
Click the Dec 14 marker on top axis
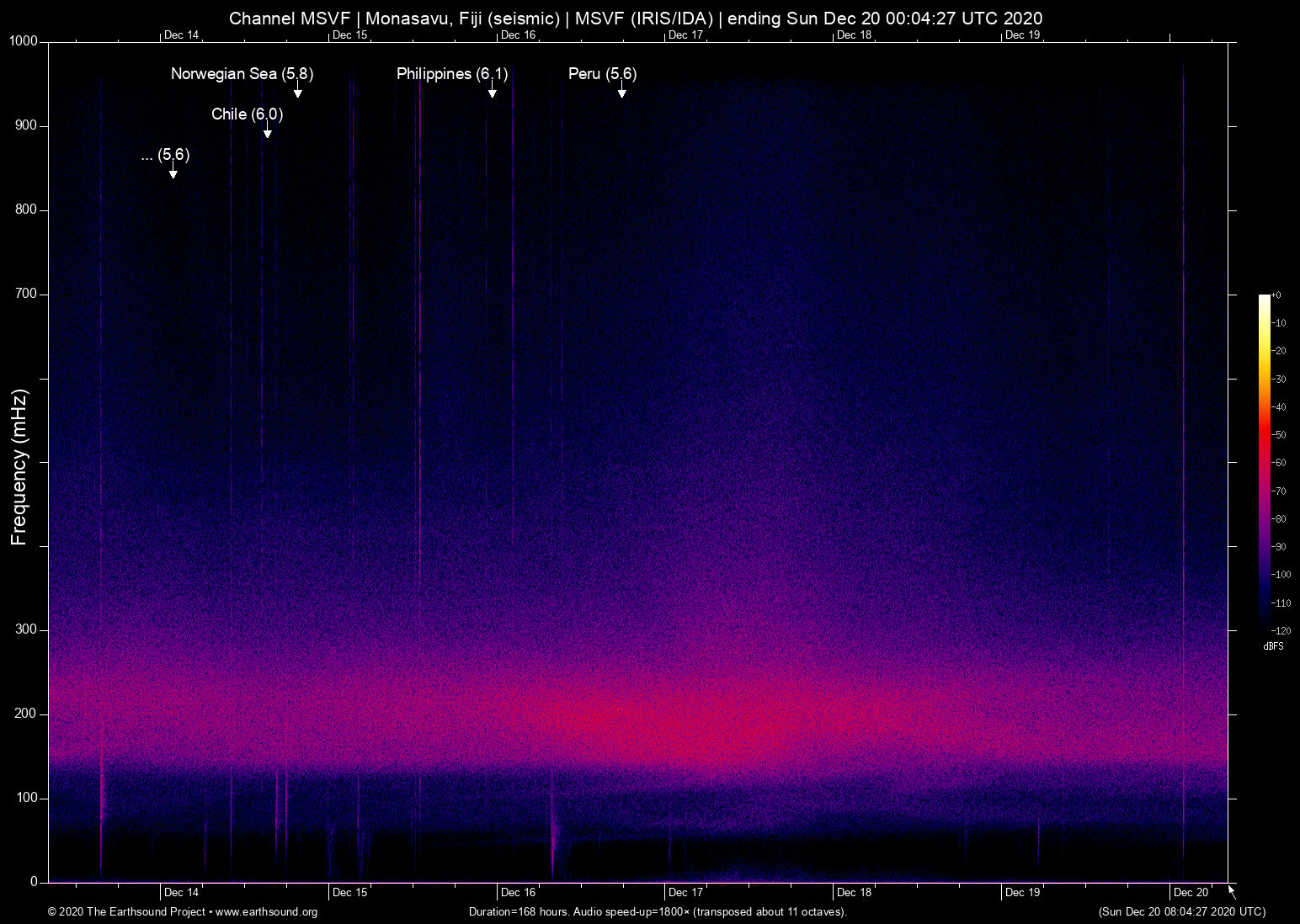[x=181, y=35]
